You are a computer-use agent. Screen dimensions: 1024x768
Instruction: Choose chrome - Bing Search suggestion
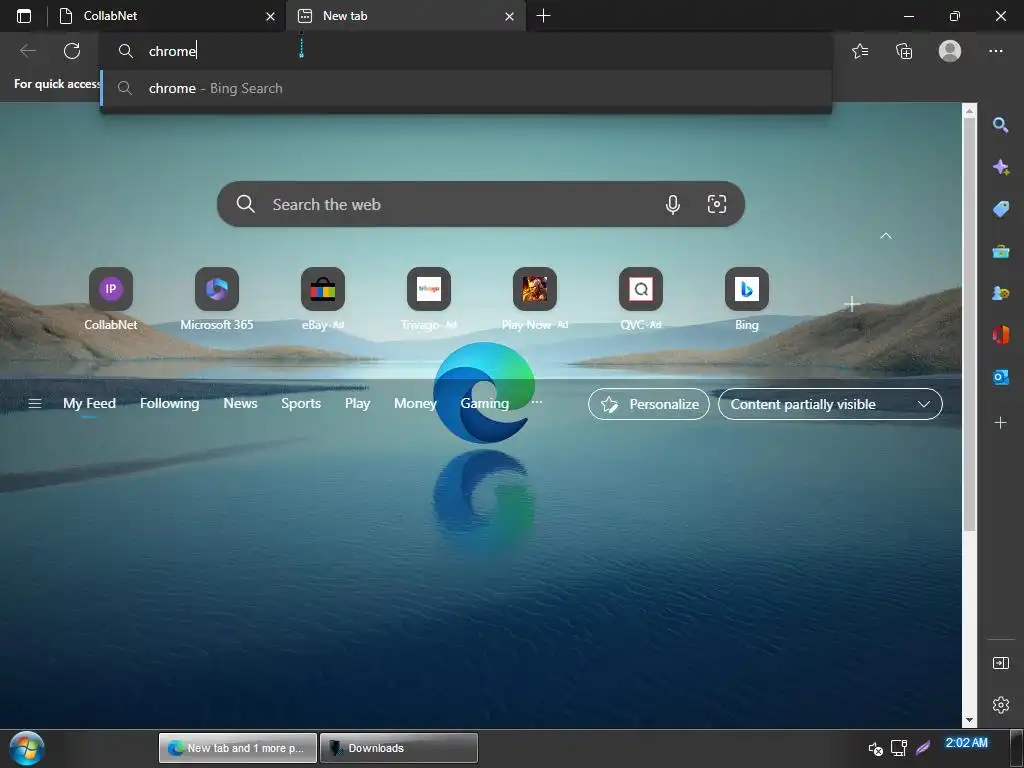[466, 88]
